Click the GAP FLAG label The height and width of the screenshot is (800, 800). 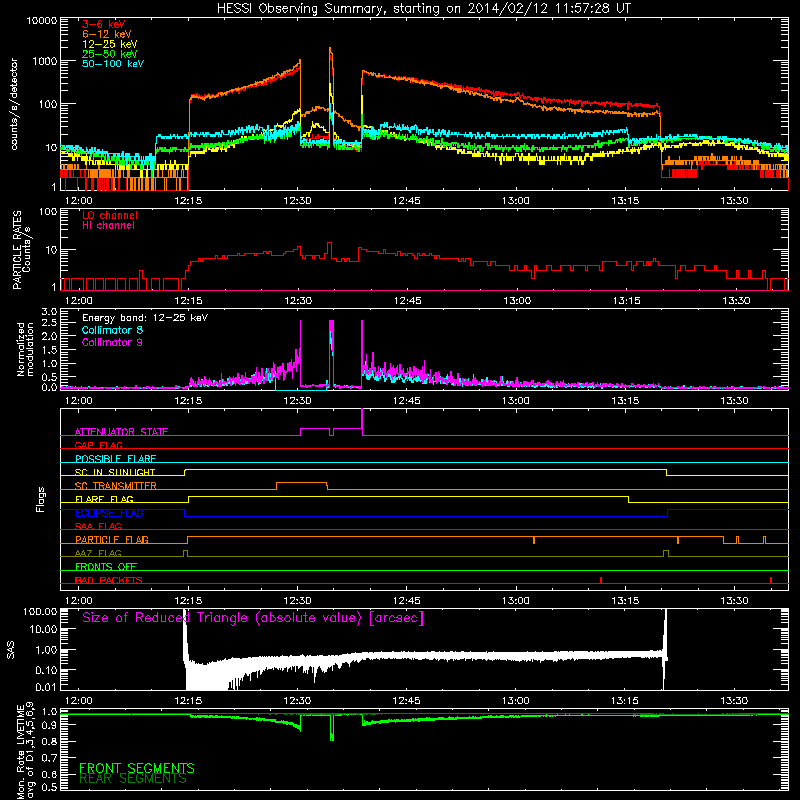pyautogui.click(x=98, y=445)
